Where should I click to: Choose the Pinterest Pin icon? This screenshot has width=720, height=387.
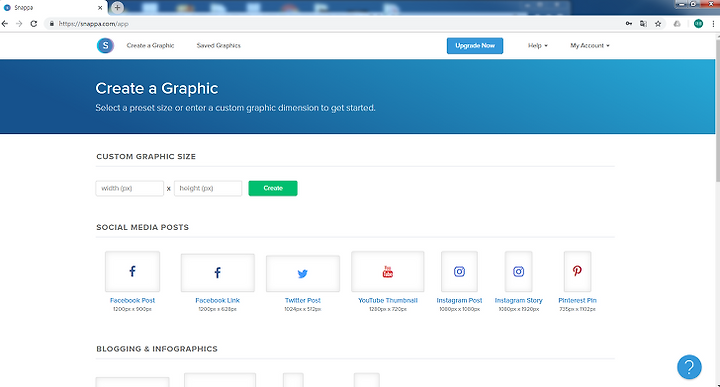577,271
